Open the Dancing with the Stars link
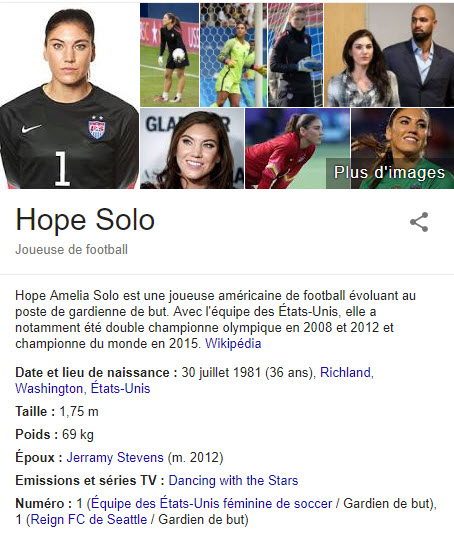The height and width of the screenshot is (542, 454). (233, 481)
